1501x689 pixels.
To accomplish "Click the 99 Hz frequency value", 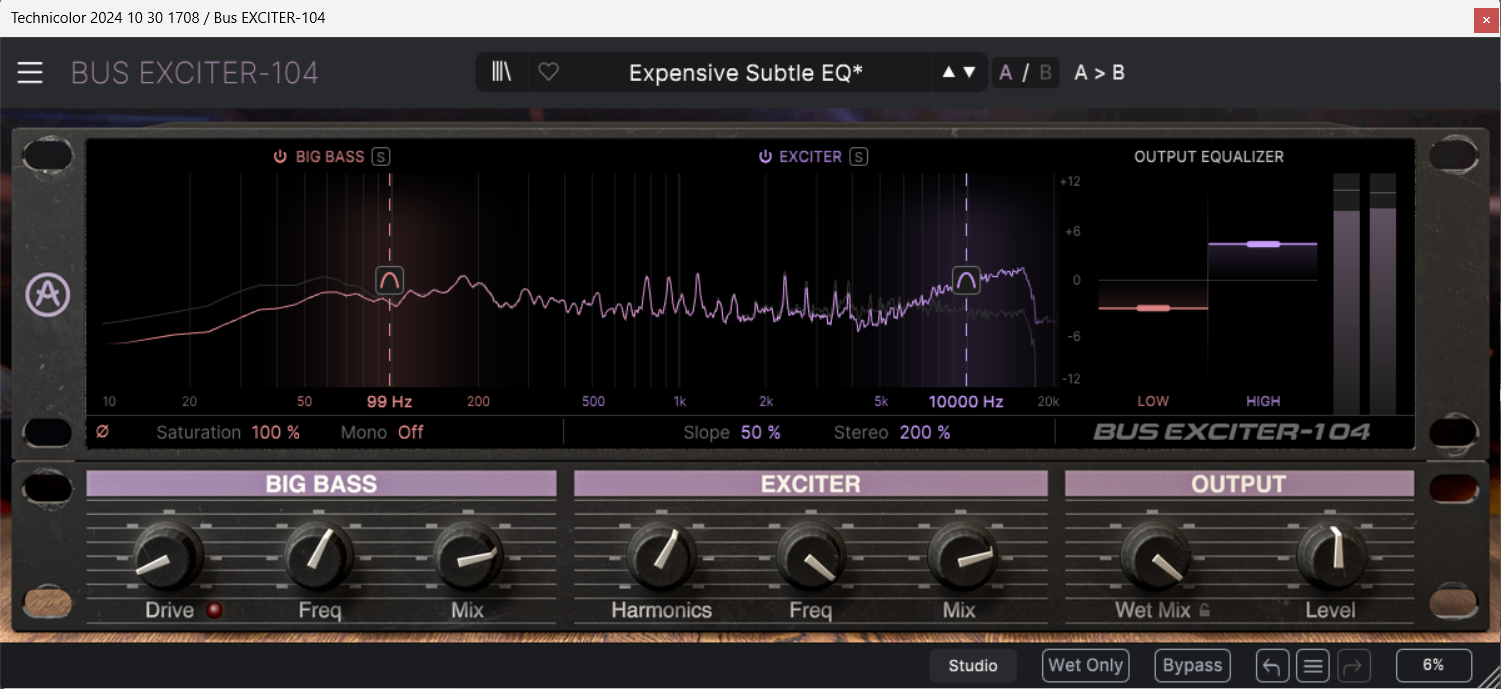I will [x=390, y=402].
